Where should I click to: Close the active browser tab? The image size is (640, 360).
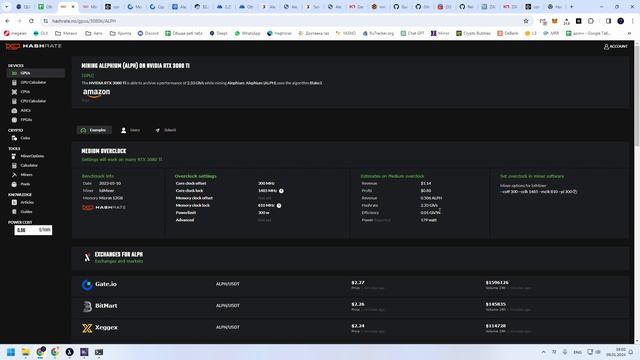click(73, 7)
